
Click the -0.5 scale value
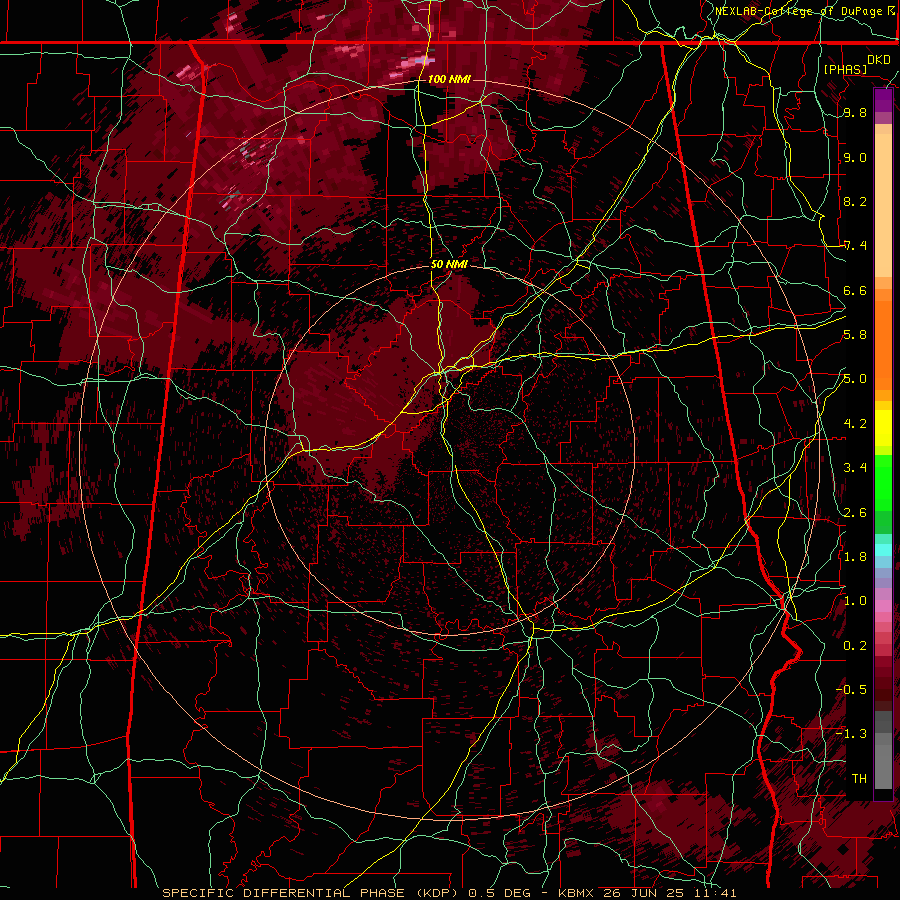coord(851,690)
